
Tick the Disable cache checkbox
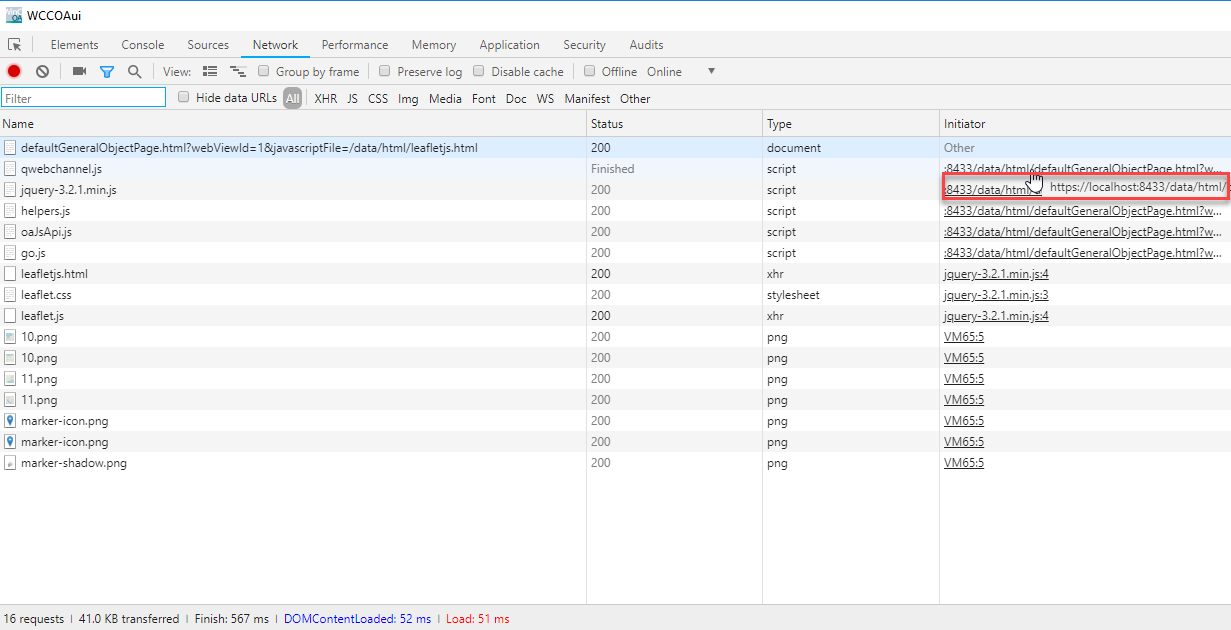point(479,71)
